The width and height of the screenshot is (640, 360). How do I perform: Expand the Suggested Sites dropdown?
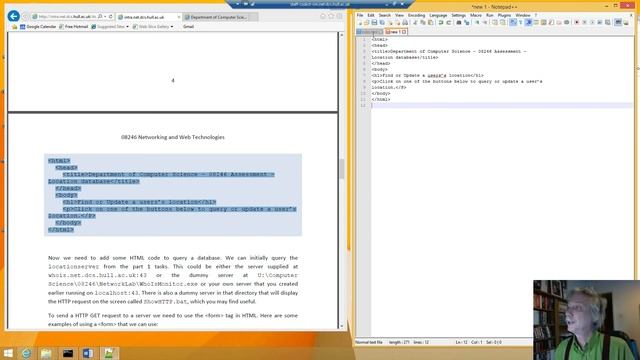coord(127,27)
